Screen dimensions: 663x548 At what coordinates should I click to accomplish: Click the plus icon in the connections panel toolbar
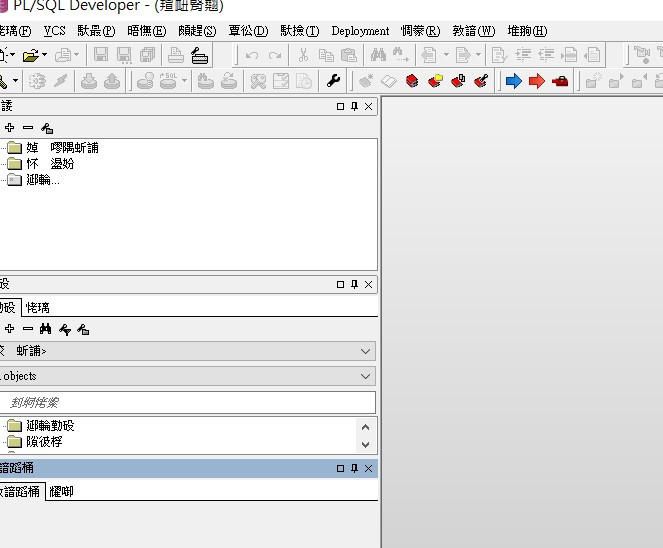click(x=10, y=127)
